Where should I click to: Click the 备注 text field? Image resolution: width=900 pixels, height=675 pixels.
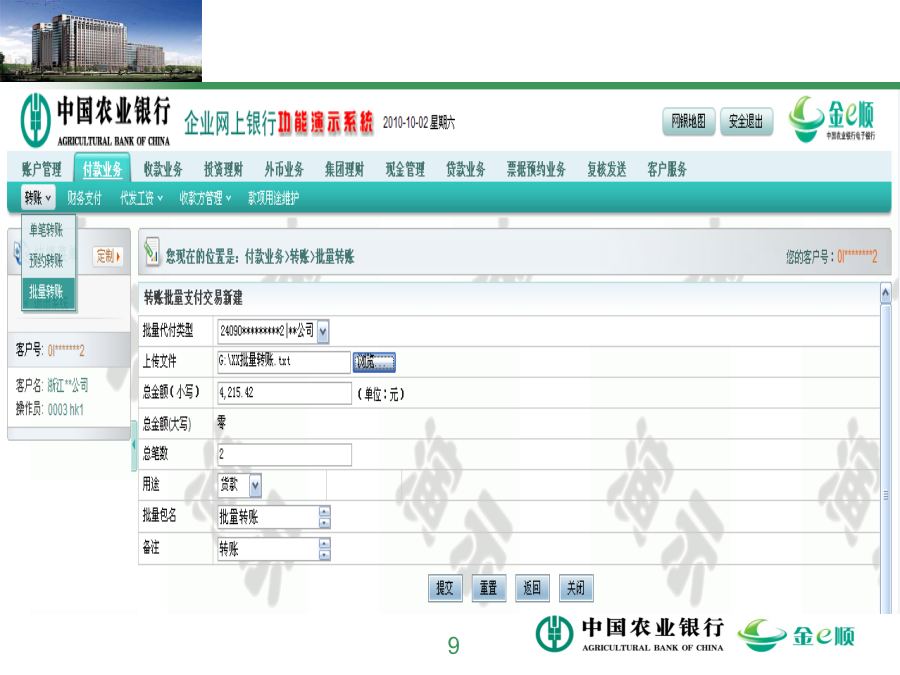[268, 549]
